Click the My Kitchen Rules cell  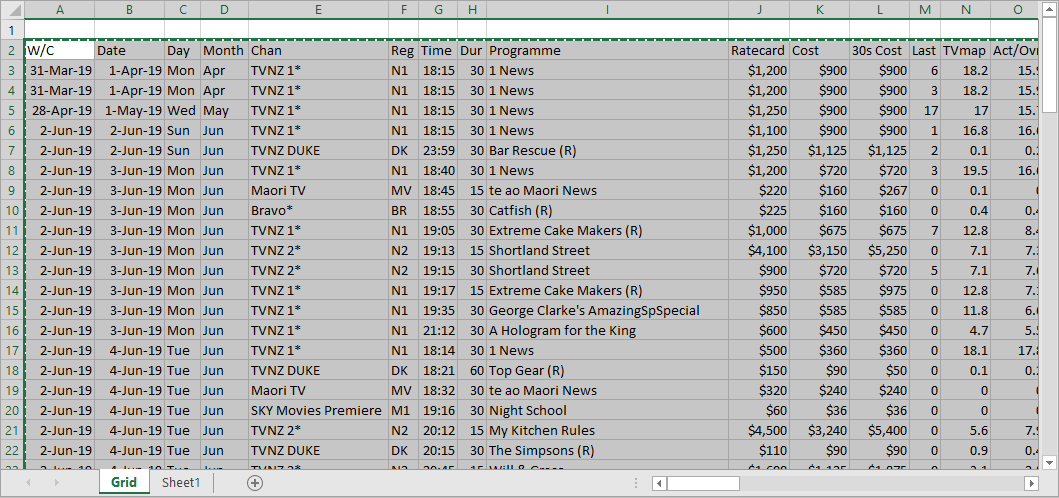[607, 430]
